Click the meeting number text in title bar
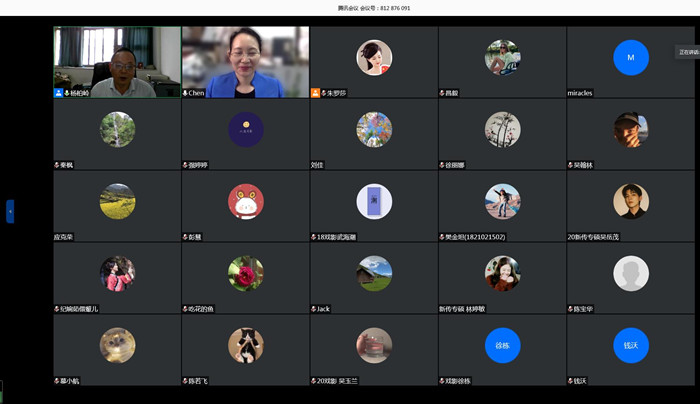Viewport: 700px width, 404px height. [375, 8]
